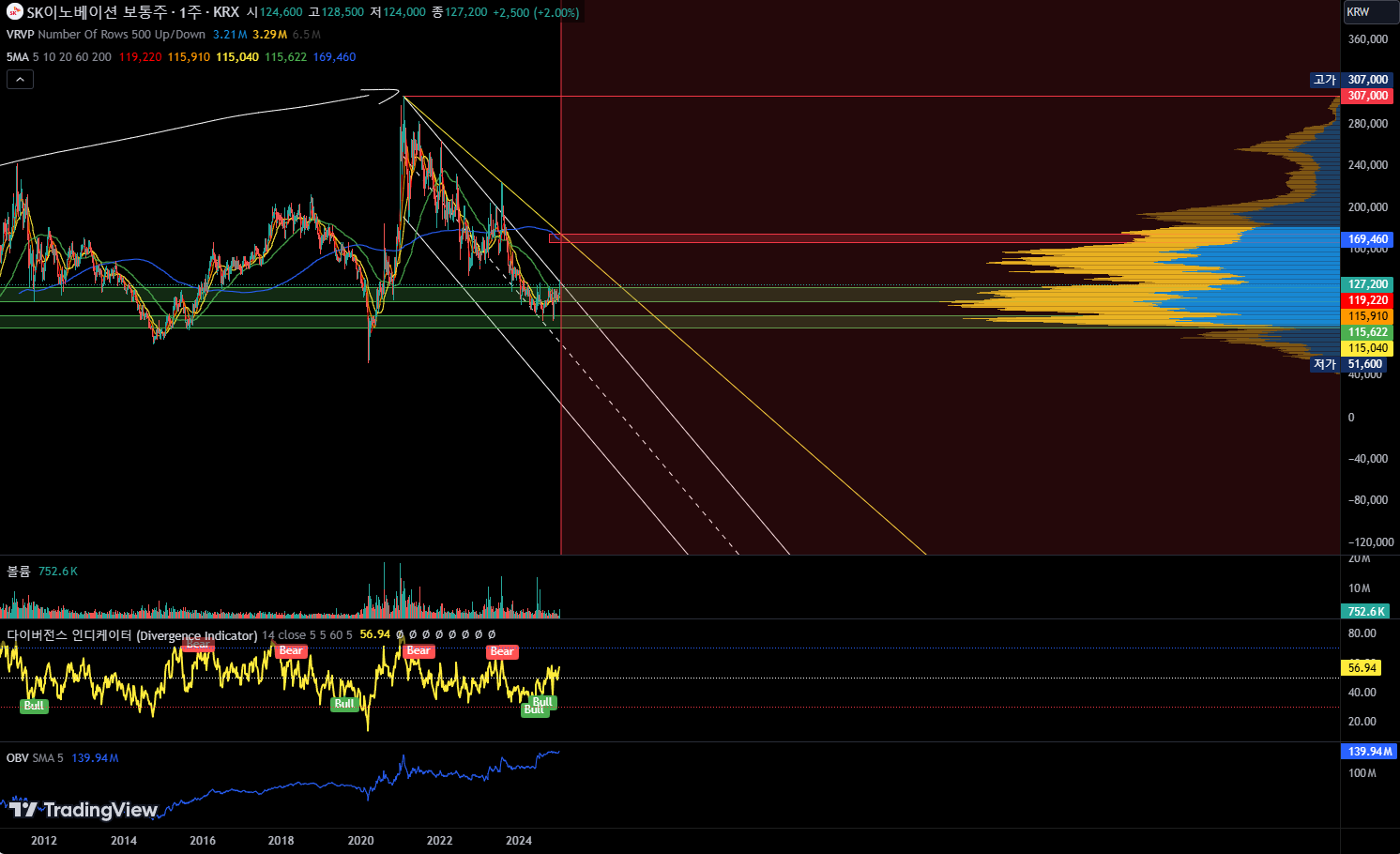Click the +2,500 (+2.00%) price change text
1400x854 pixels.
pyautogui.click(x=536, y=13)
